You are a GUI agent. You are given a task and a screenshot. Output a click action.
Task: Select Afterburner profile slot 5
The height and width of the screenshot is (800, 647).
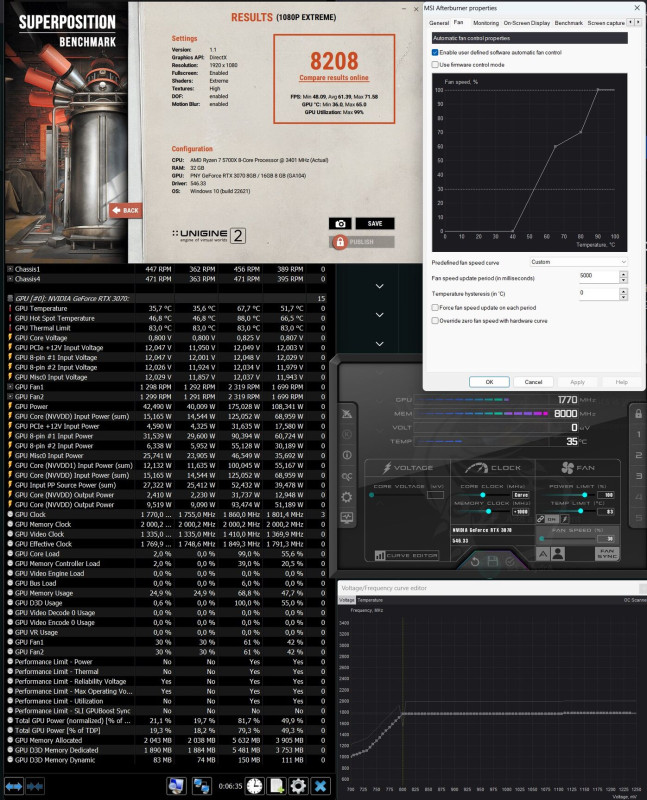[638, 517]
